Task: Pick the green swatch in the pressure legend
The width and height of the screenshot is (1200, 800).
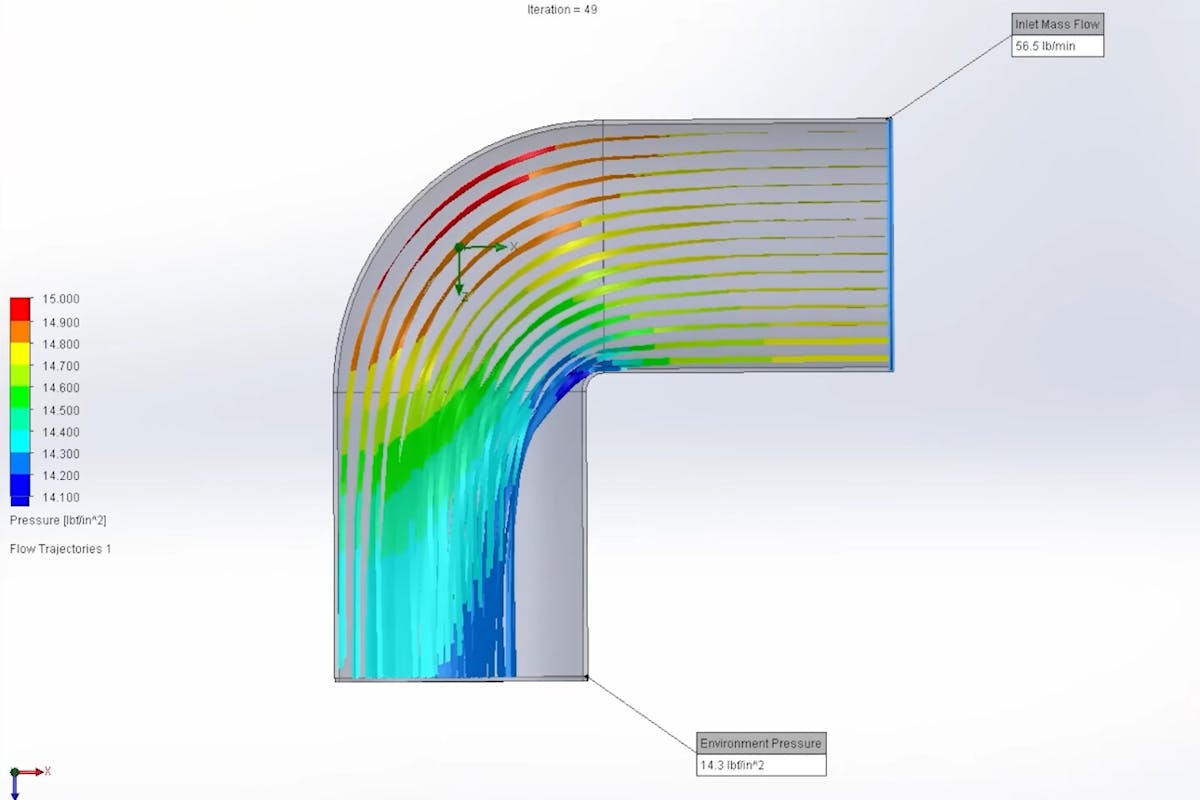Action: pyautogui.click(x=19, y=400)
